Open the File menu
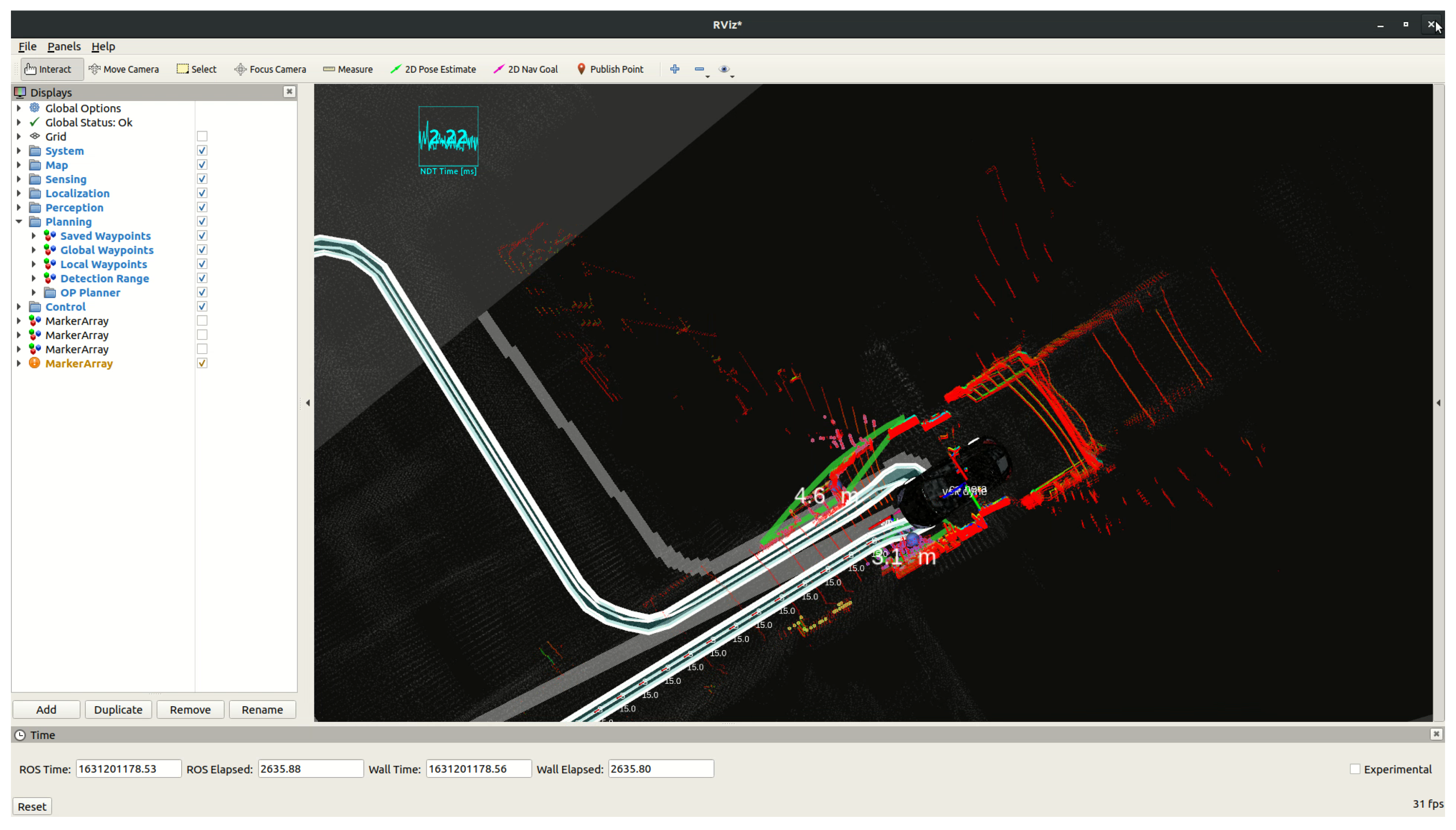Screen dimensions: 1456x830 pyautogui.click(x=27, y=46)
